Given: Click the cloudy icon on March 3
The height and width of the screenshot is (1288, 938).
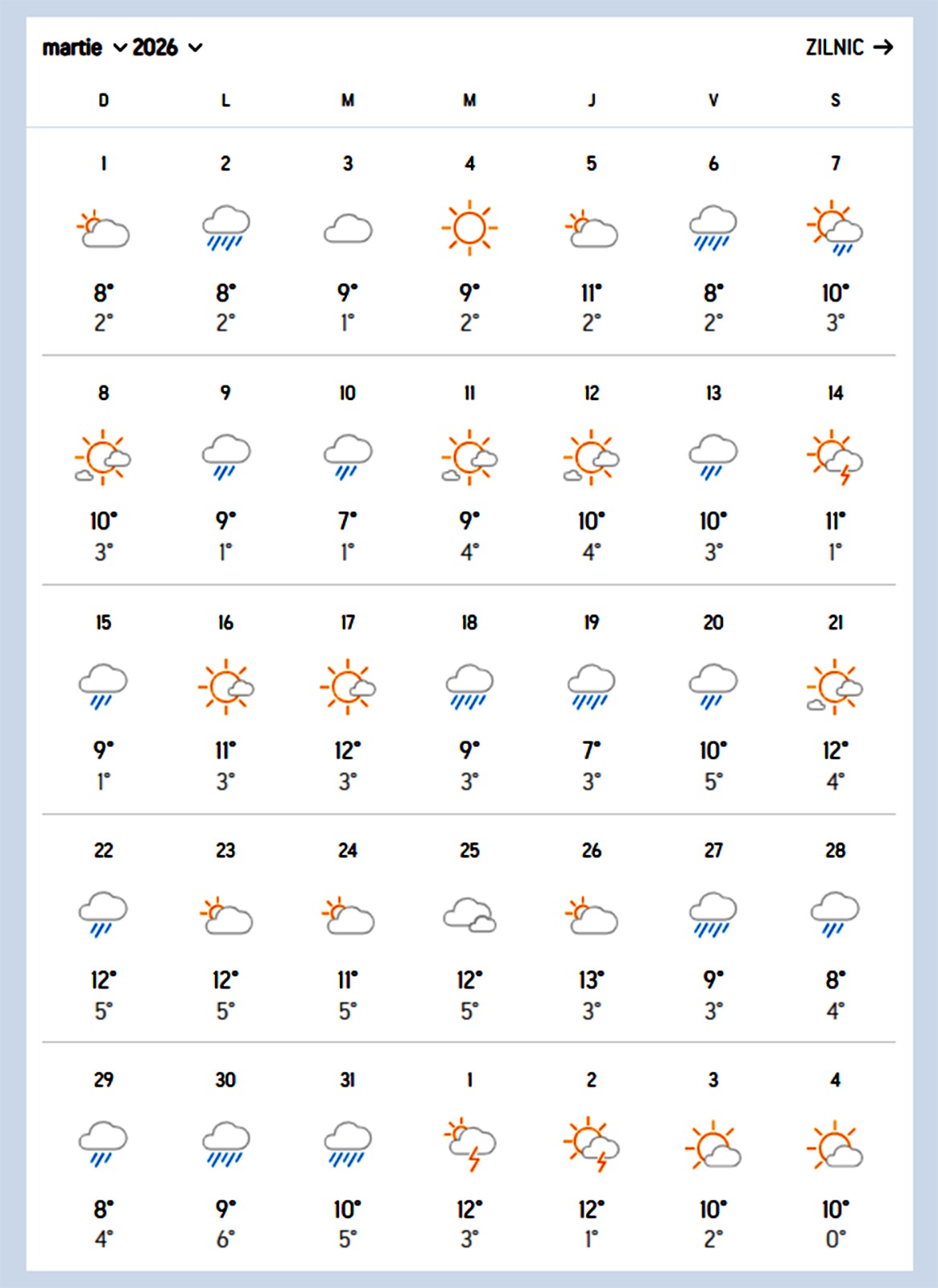Looking at the screenshot, I should (348, 229).
